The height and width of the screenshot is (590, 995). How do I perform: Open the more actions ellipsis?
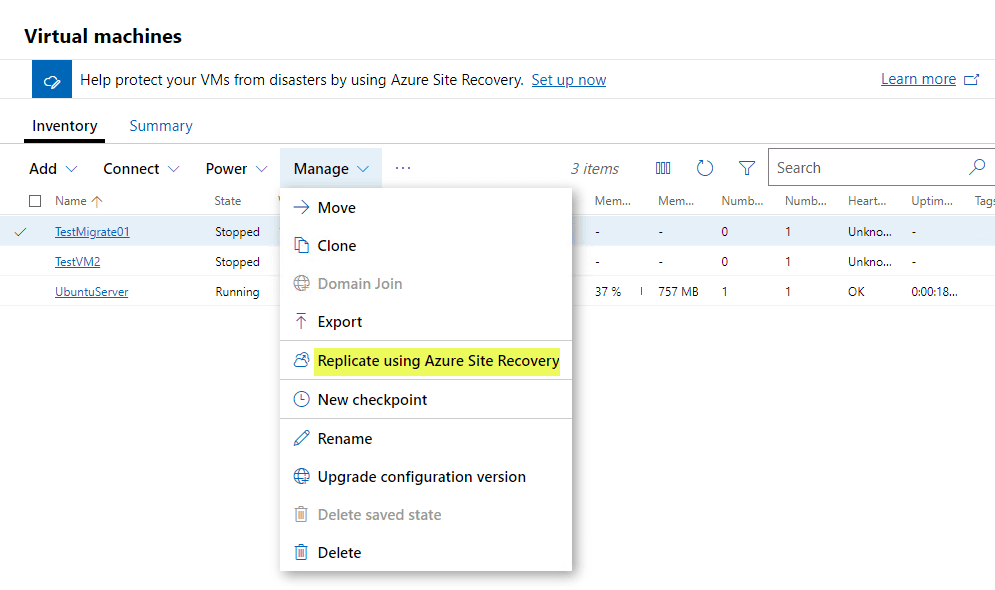pos(403,168)
